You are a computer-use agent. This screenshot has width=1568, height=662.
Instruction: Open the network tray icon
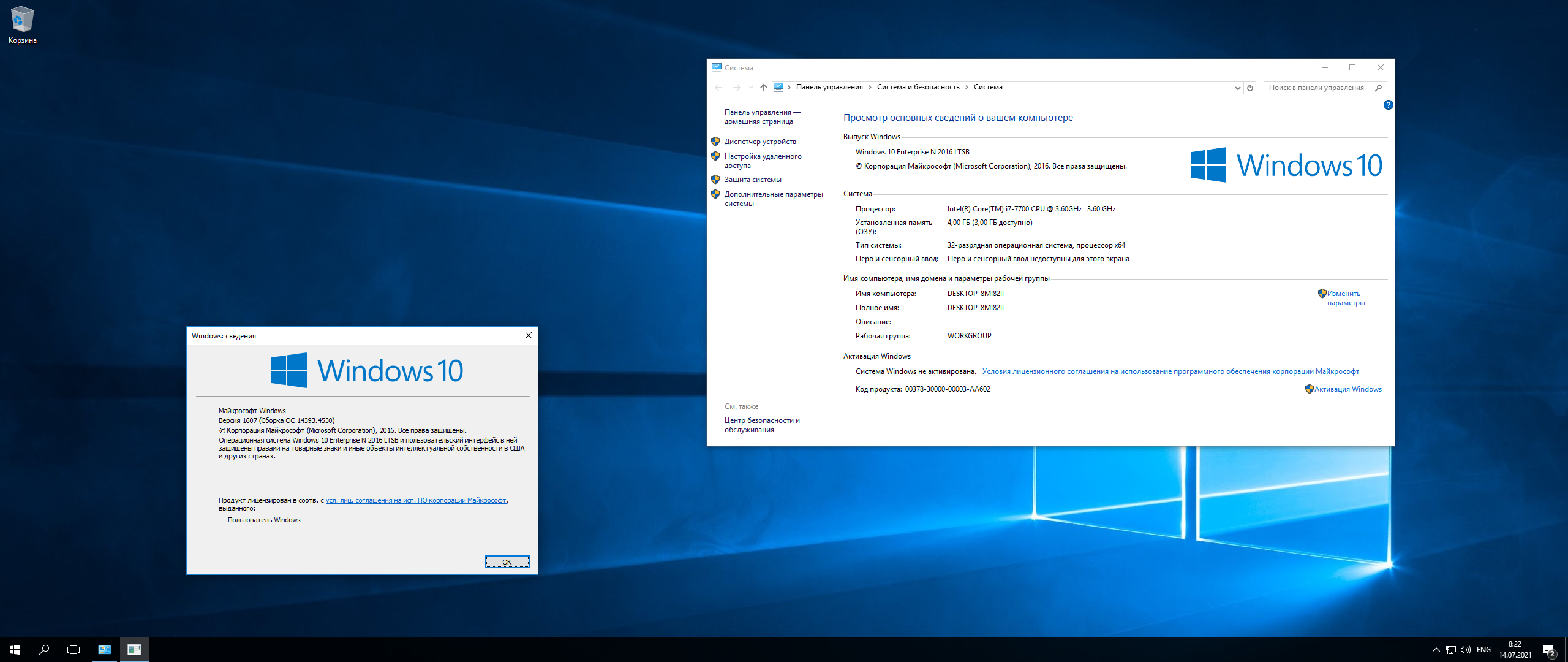[x=1450, y=650]
